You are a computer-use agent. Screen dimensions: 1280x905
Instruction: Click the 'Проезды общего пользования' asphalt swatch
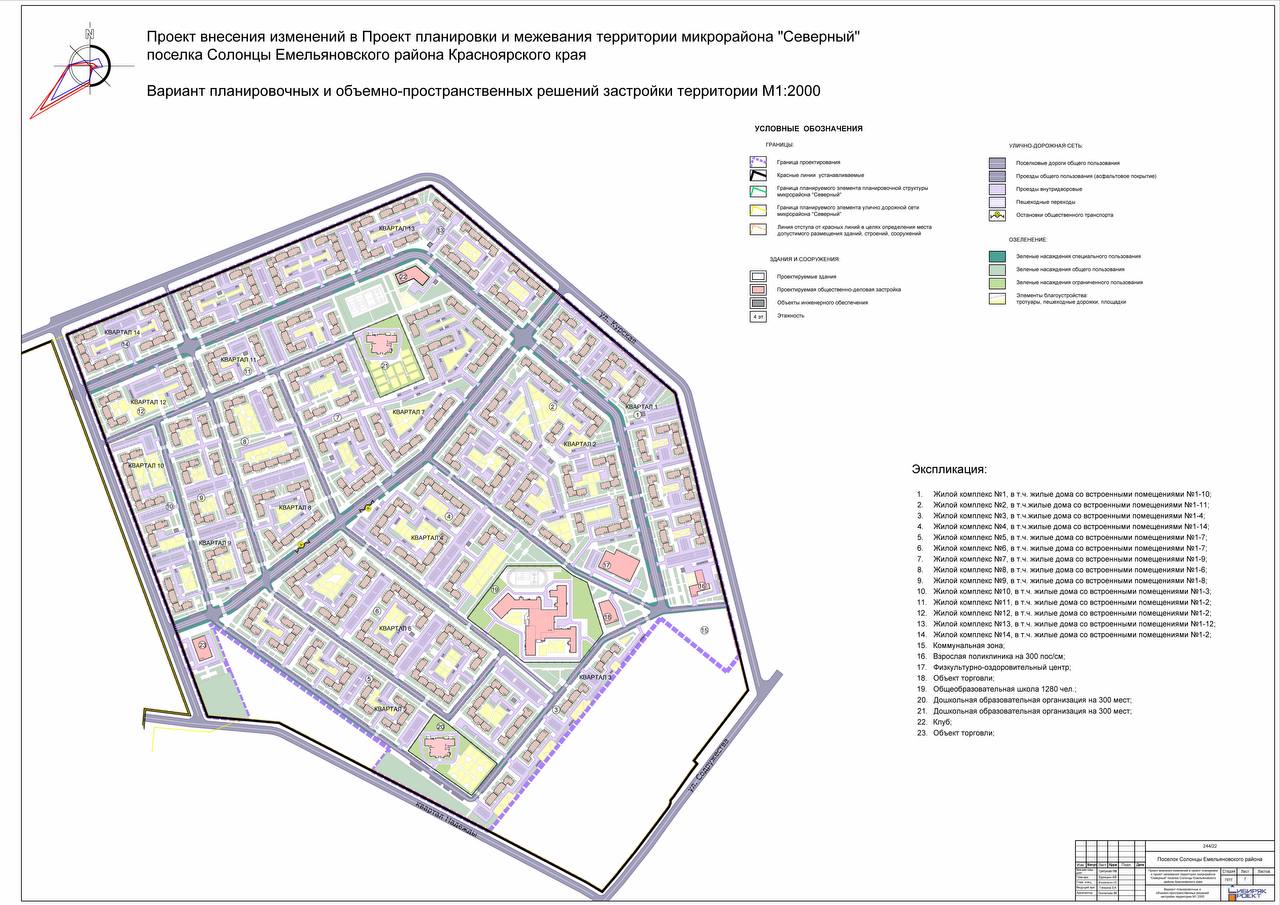point(997,175)
